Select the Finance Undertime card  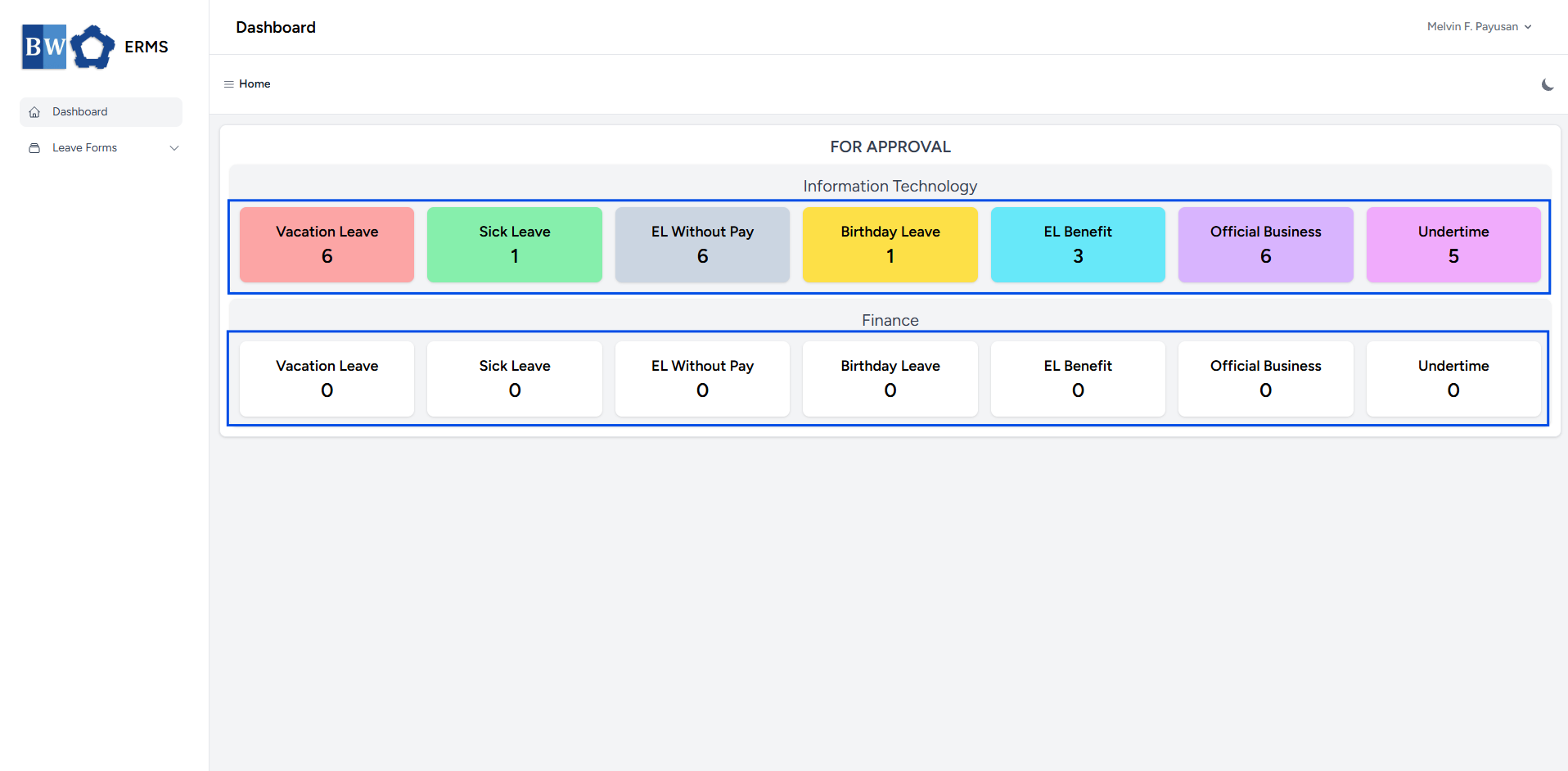coord(1453,379)
